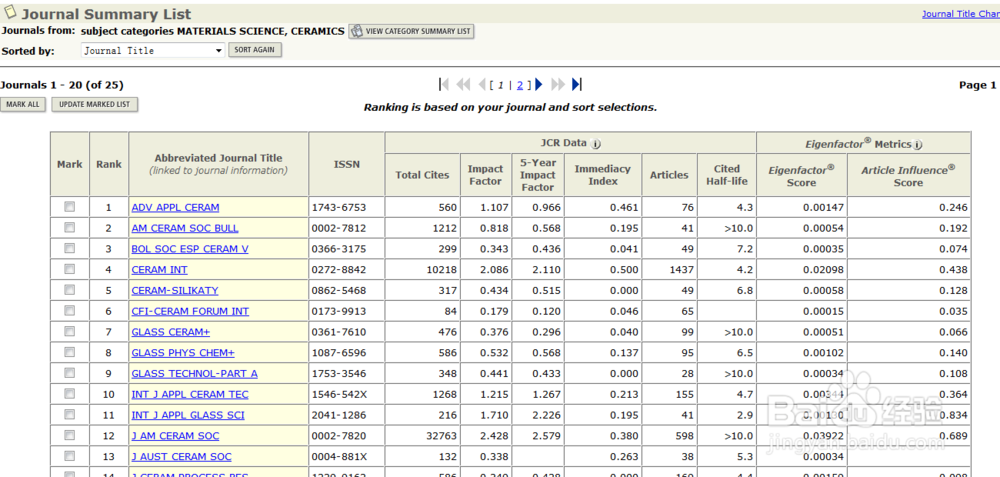Click total cites value 10218
The image size is (1000, 477).
click(441, 270)
